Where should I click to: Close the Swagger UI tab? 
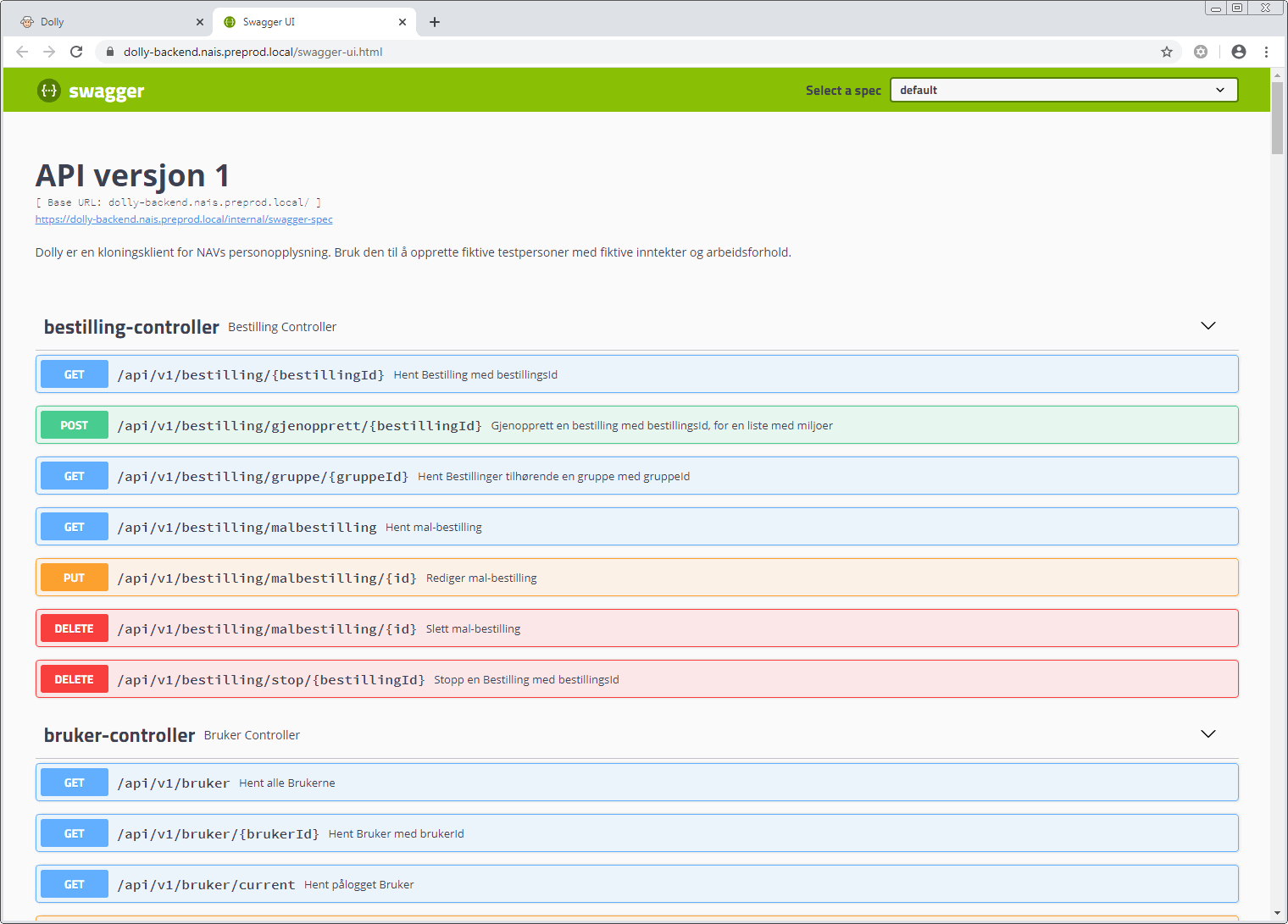tap(402, 22)
